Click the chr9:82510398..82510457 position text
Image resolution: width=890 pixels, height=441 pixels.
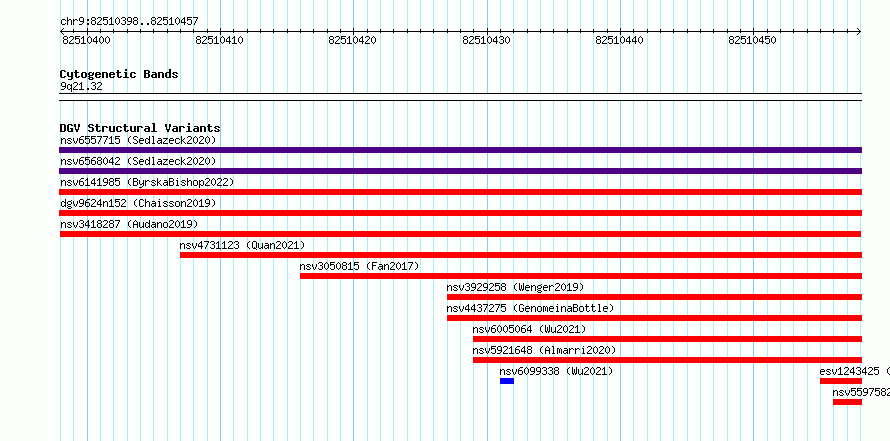(129, 22)
